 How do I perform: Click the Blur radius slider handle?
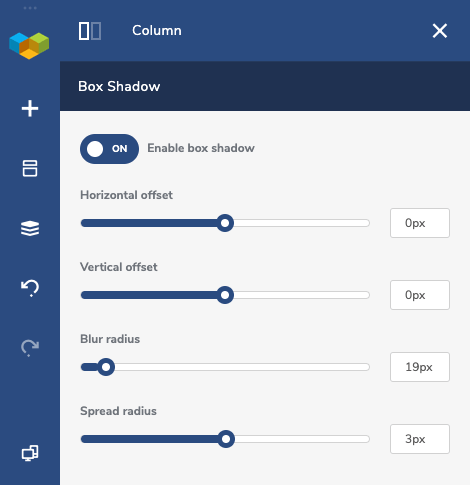click(106, 367)
